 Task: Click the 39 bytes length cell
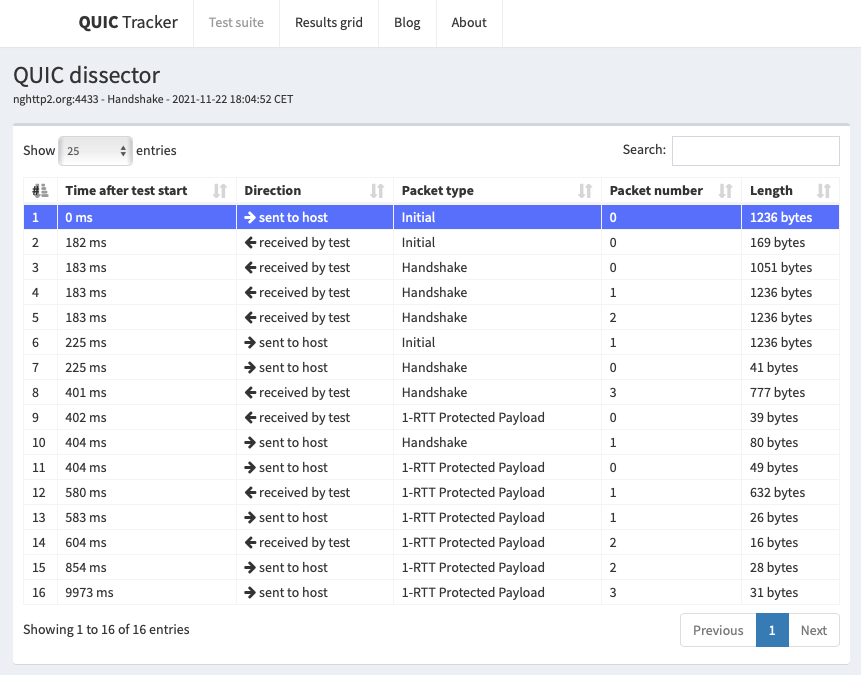click(x=790, y=417)
